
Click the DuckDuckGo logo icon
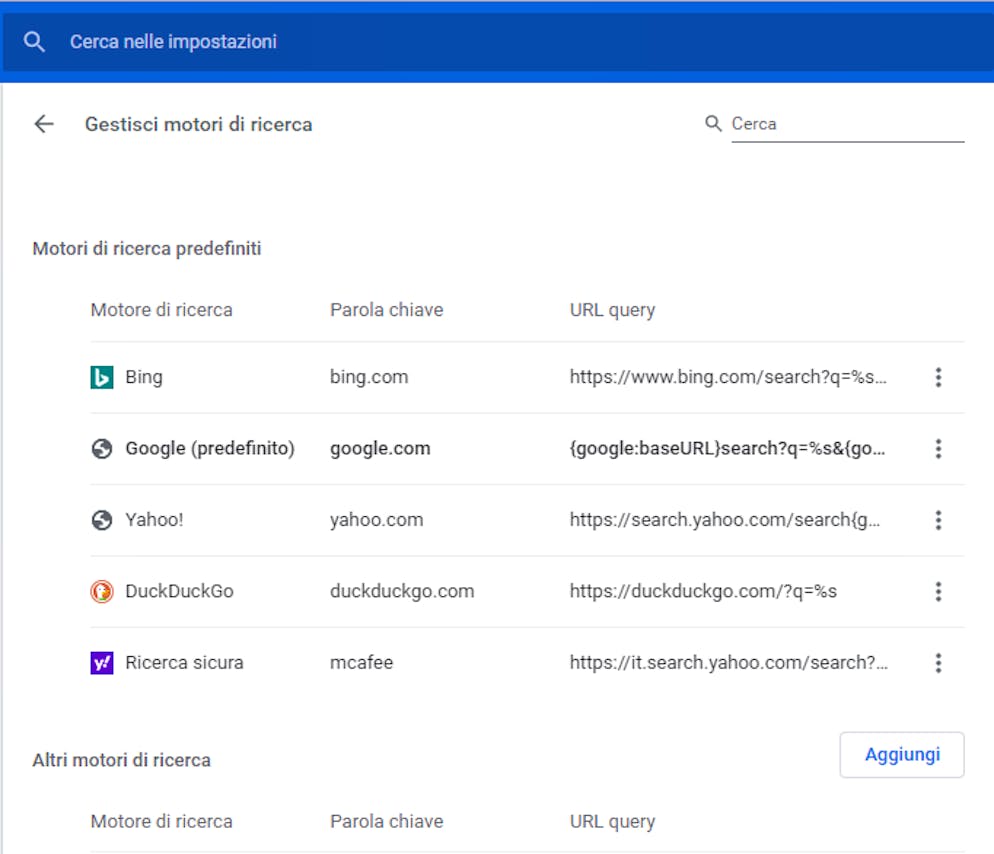coord(101,592)
